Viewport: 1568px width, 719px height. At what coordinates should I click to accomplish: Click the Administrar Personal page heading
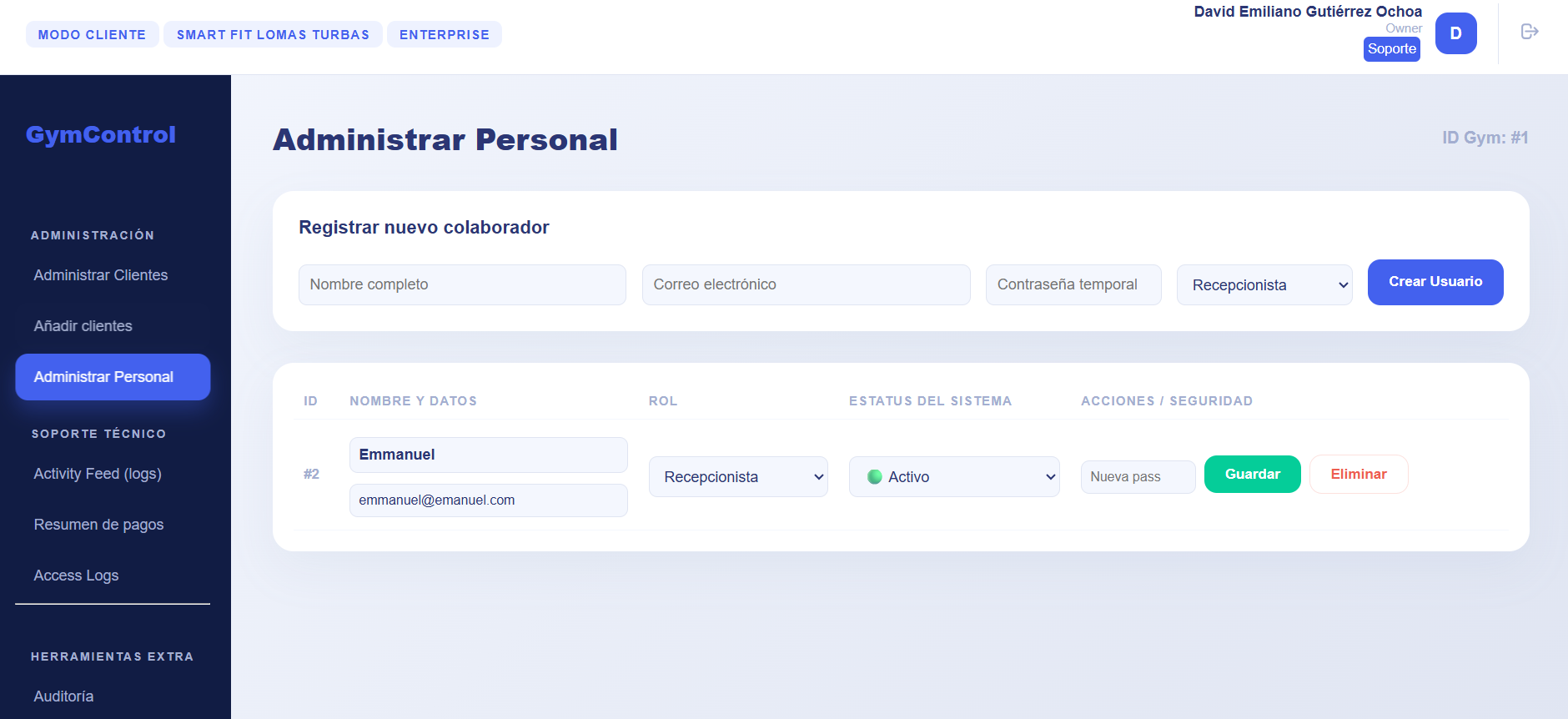[x=445, y=139]
